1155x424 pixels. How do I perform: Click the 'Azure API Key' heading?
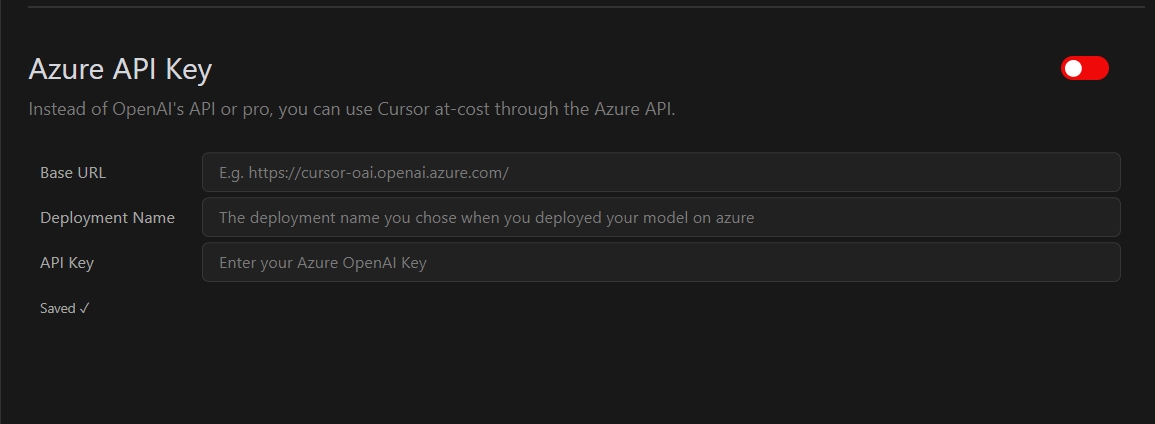coord(120,69)
